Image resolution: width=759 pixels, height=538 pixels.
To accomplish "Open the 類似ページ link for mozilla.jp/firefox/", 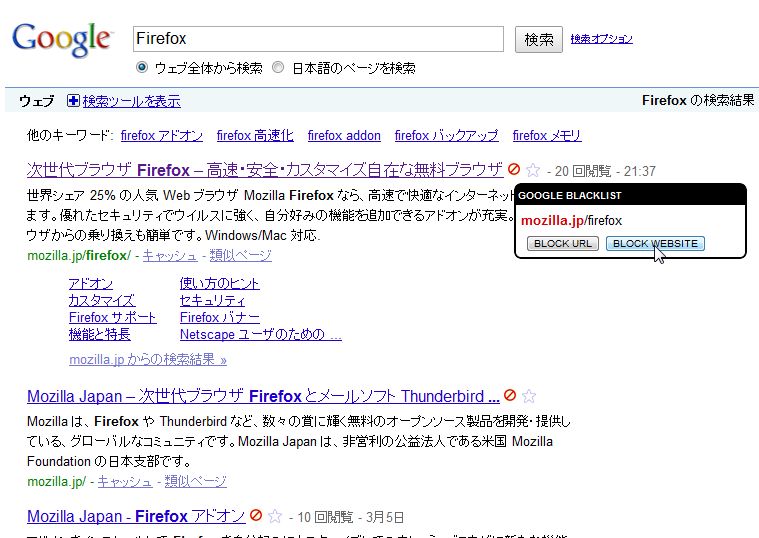I will point(241,256).
